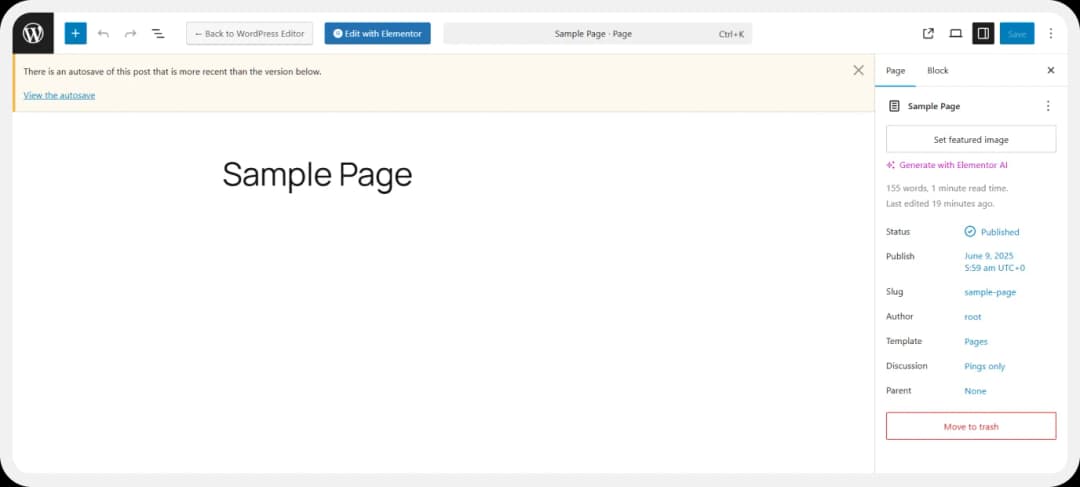This screenshot has height=487, width=1080.
Task: Switch to the Block tab
Action: click(x=937, y=70)
